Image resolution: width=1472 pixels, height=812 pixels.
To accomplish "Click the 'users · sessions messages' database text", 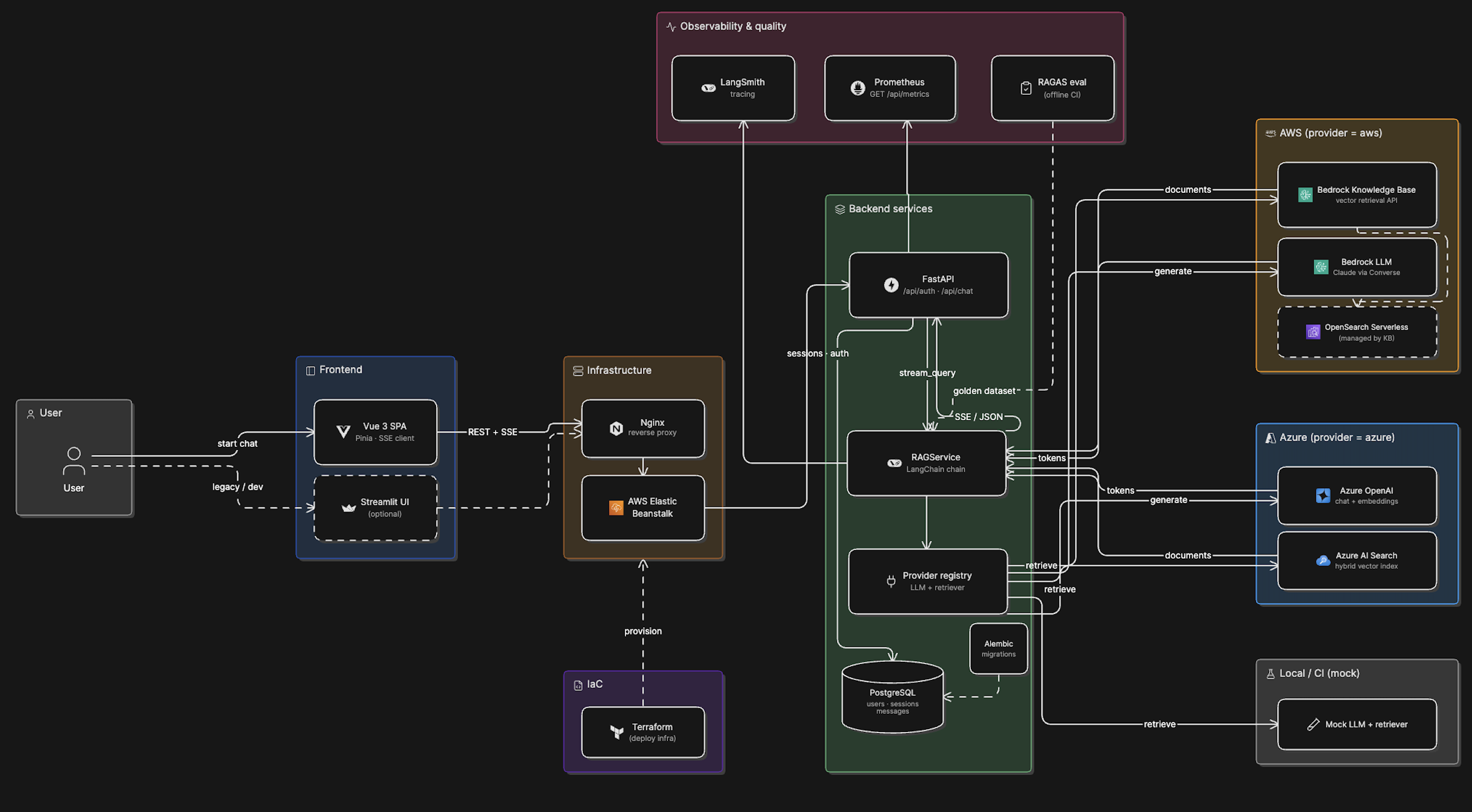I will [x=892, y=708].
